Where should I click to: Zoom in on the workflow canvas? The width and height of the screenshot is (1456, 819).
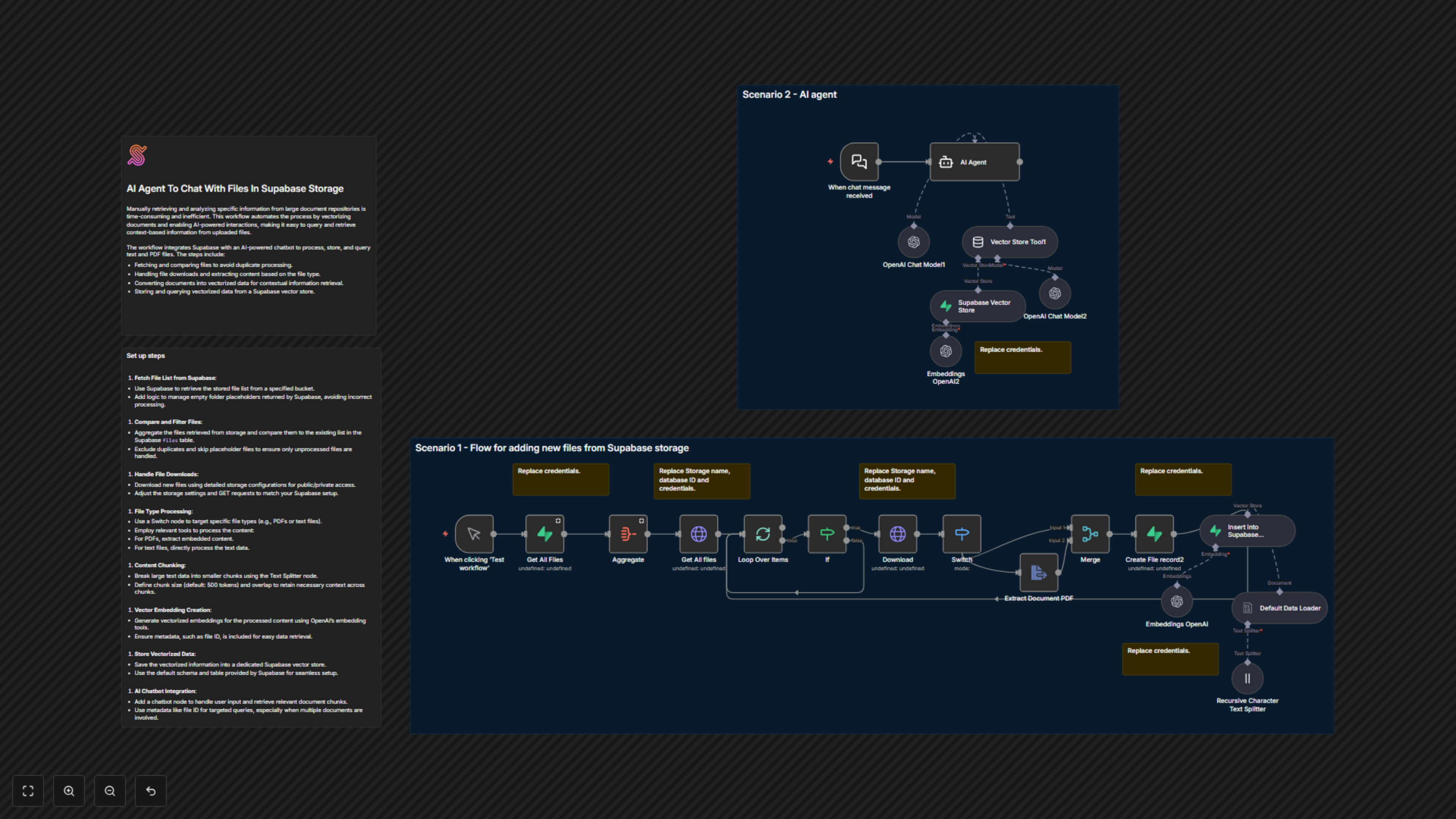coord(69,791)
